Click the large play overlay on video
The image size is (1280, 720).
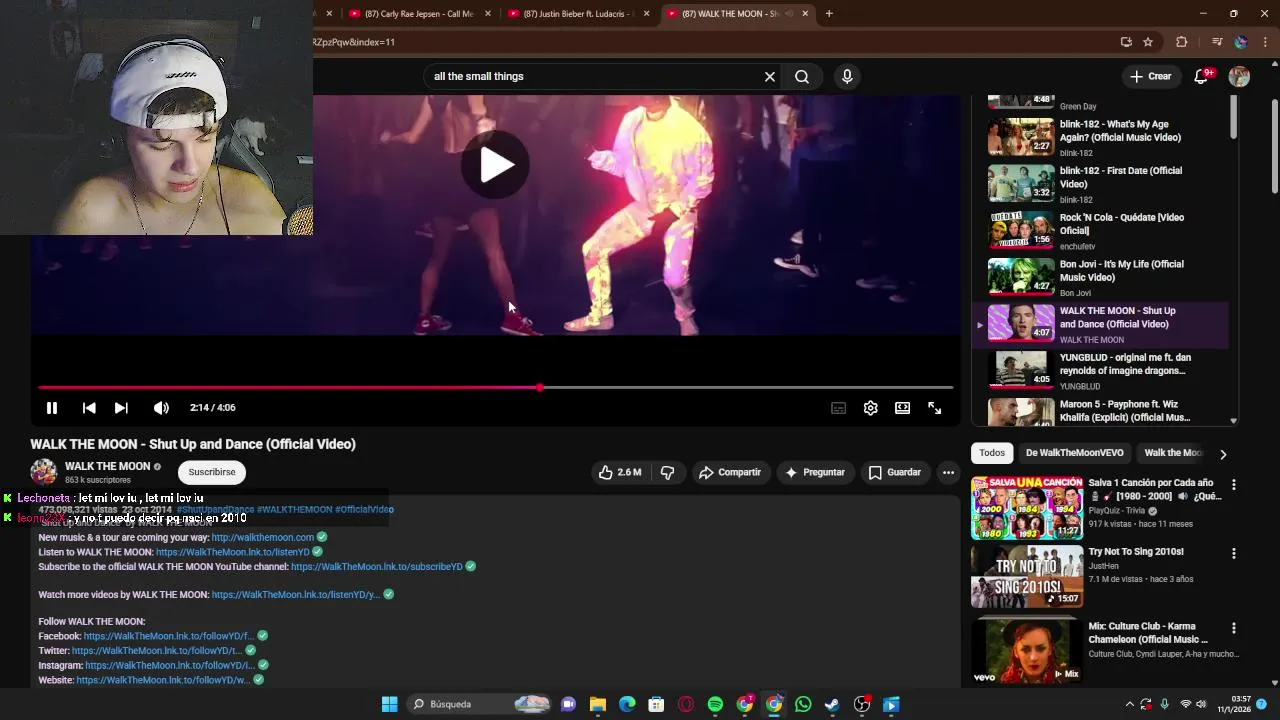coord(496,165)
